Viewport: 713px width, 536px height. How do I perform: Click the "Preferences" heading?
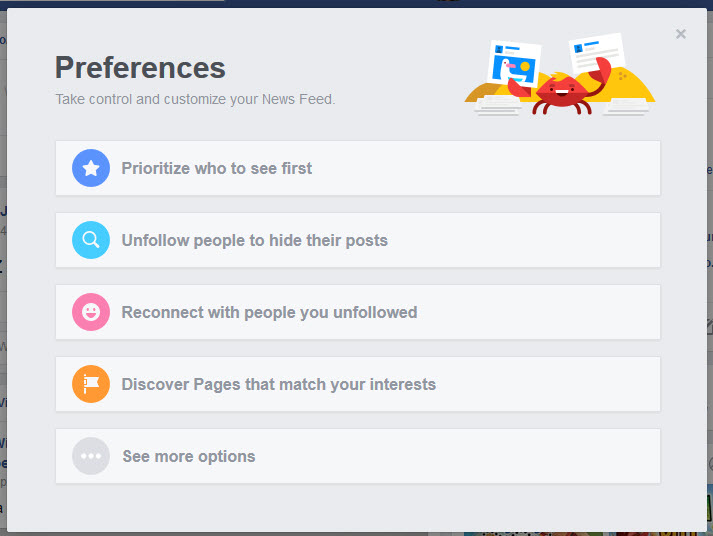(x=140, y=67)
